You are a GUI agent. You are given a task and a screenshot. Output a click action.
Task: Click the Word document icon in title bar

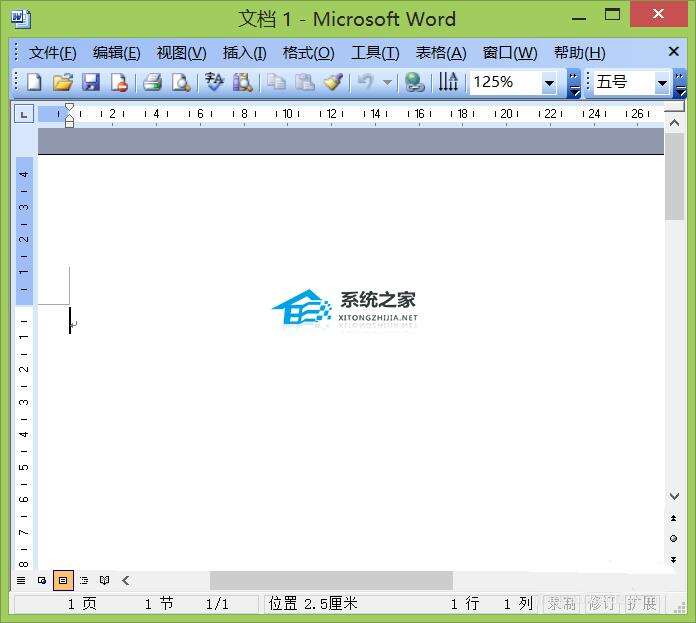point(21,19)
